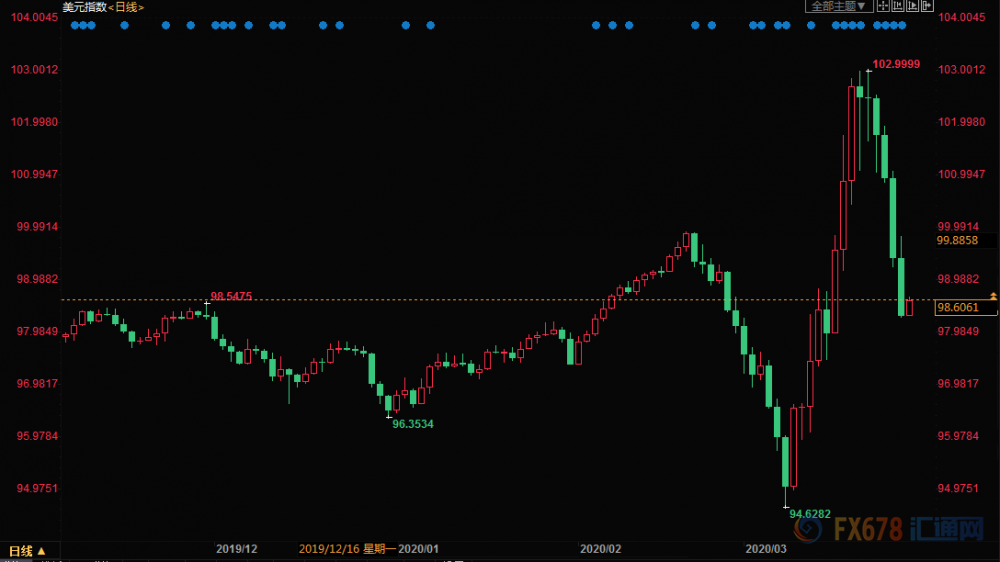Click the rightmost toolbar icon with right arrow
Image resolution: width=1000 pixels, height=562 pixels.
[927, 6]
